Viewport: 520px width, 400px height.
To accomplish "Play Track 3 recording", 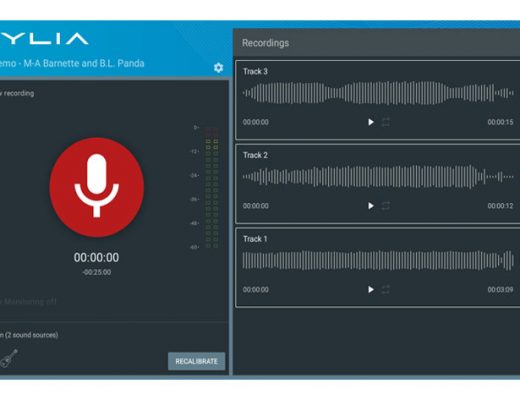I will 371,122.
